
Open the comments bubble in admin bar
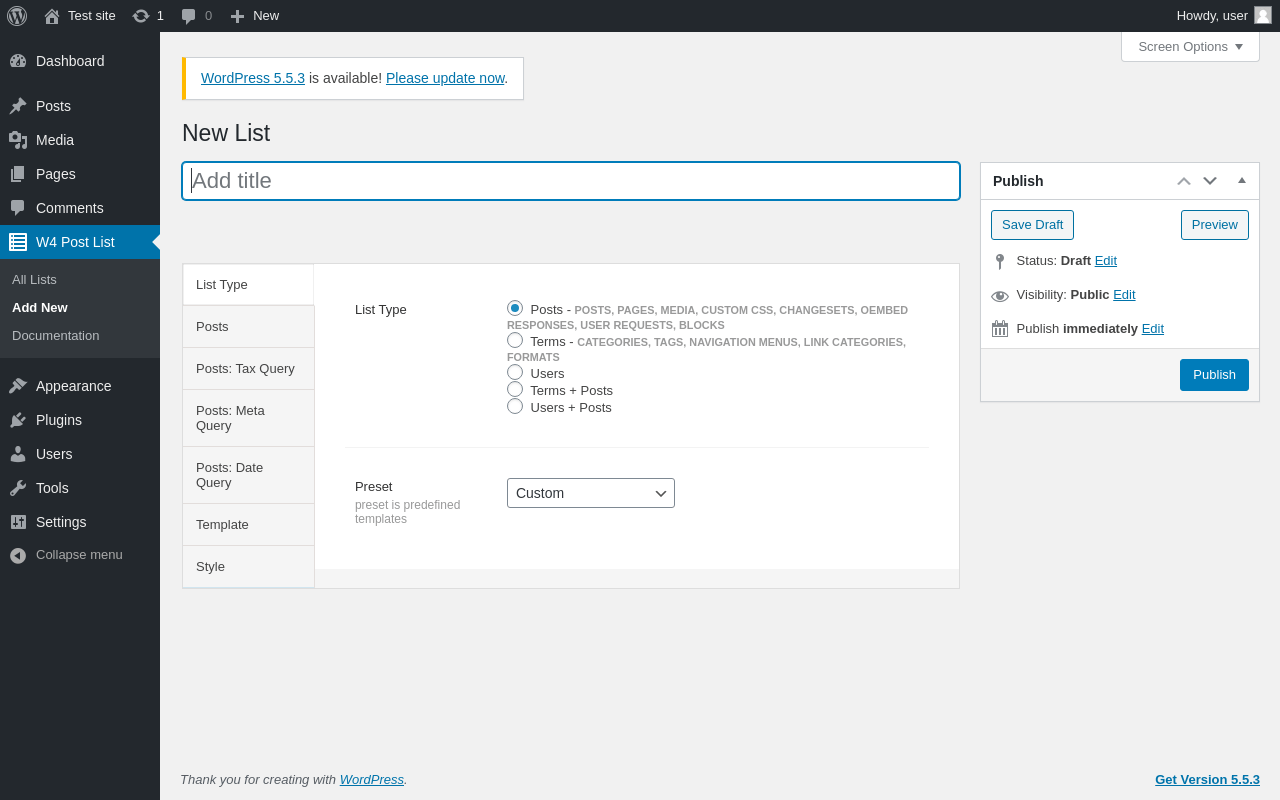[x=188, y=16]
